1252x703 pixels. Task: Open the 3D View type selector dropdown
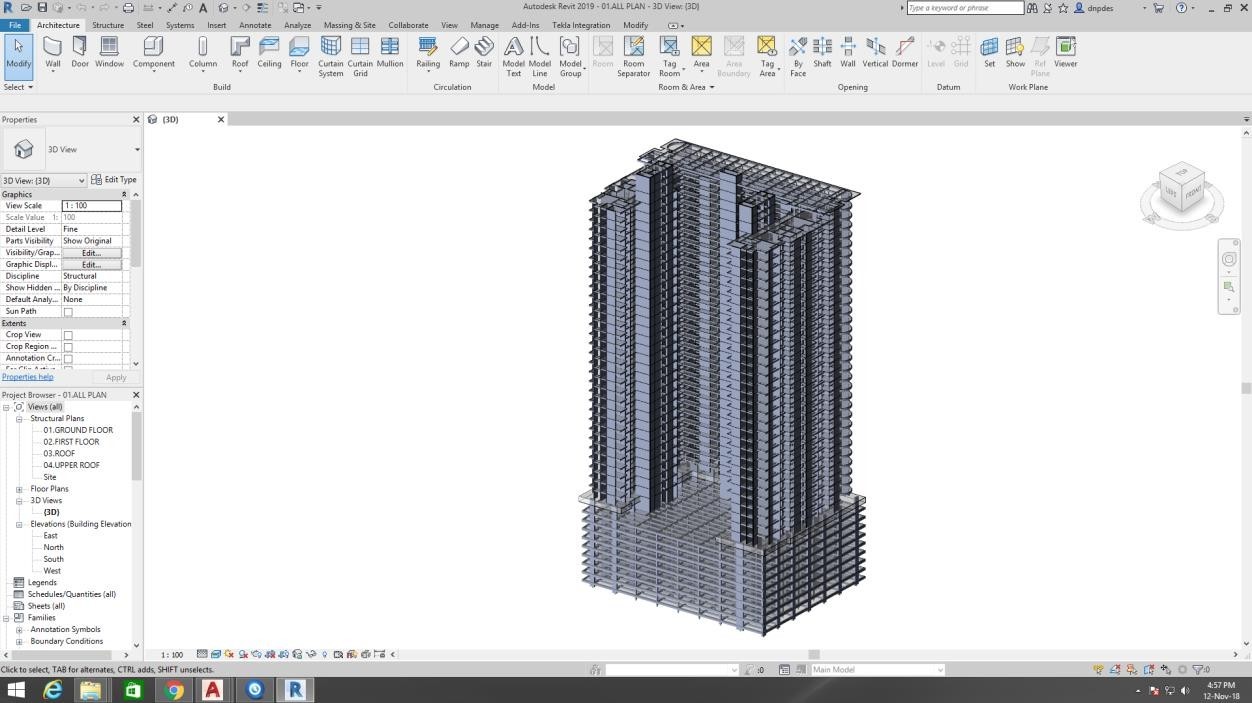(x=137, y=150)
